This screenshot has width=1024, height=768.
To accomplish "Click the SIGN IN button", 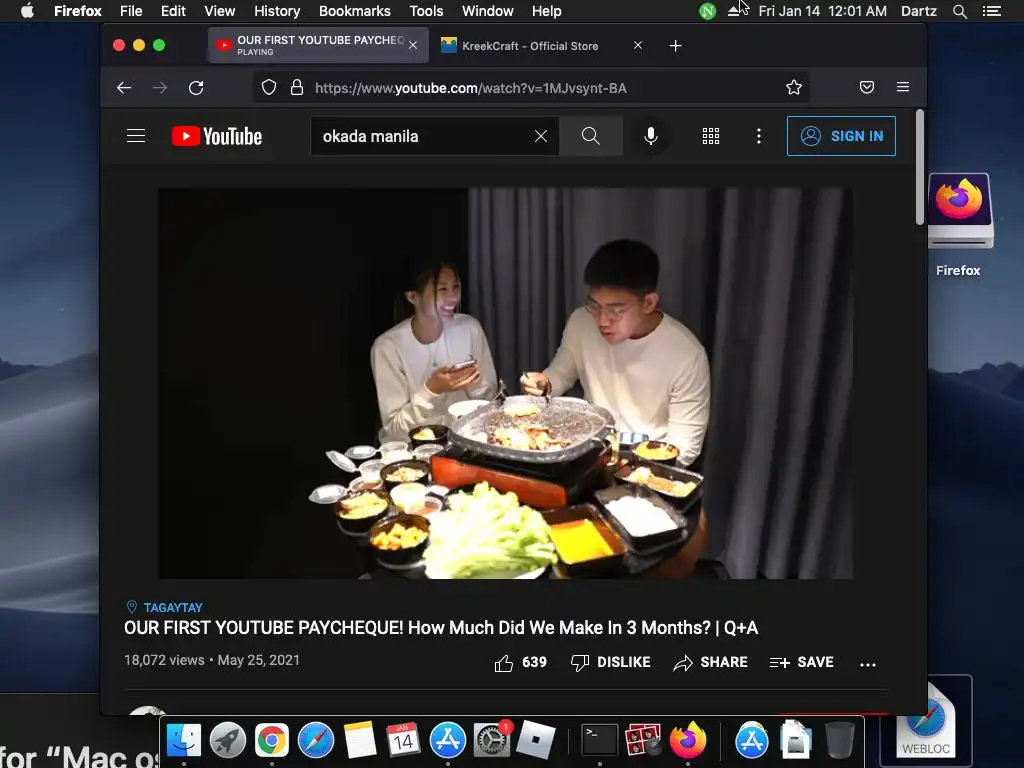I will click(x=841, y=136).
